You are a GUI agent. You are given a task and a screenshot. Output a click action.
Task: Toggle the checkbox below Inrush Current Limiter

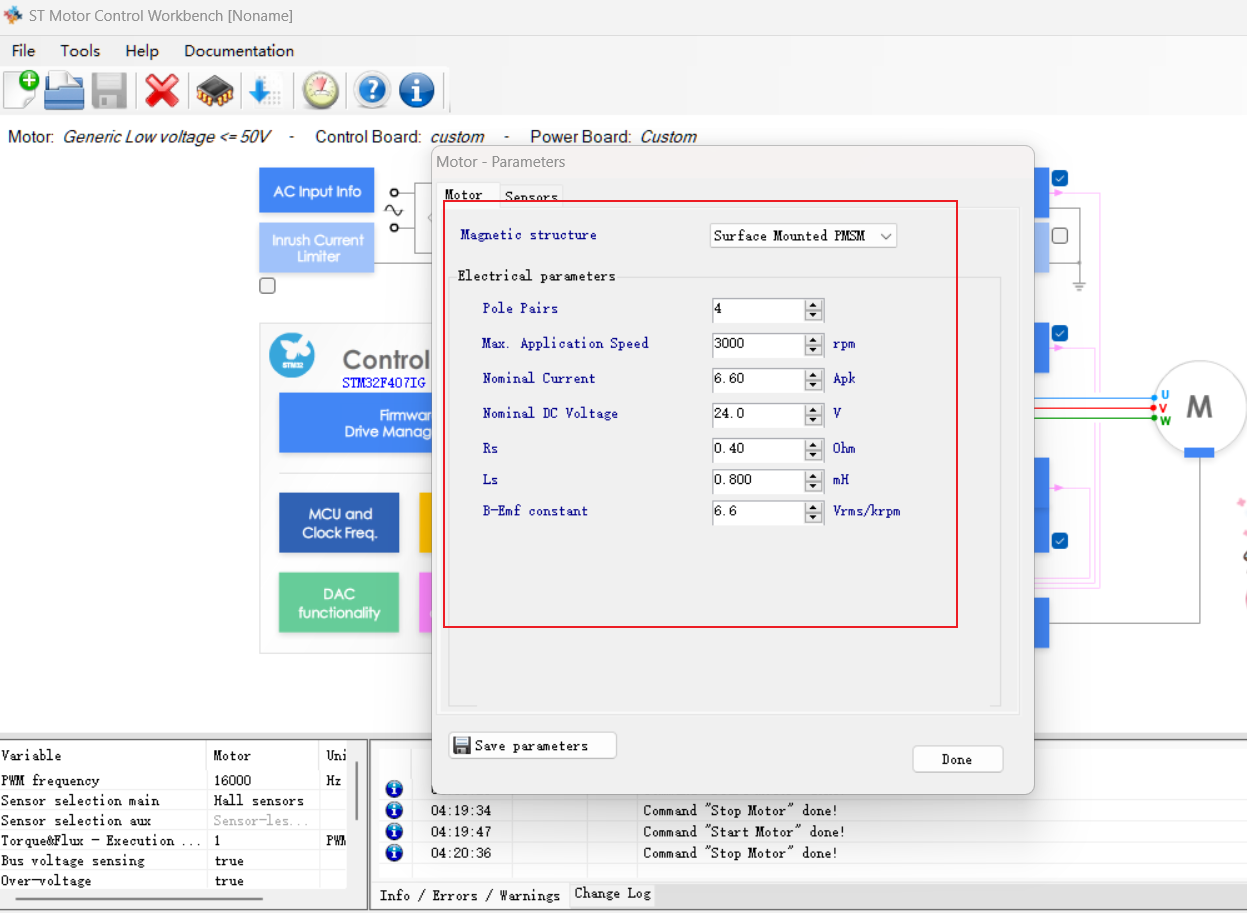click(267, 286)
